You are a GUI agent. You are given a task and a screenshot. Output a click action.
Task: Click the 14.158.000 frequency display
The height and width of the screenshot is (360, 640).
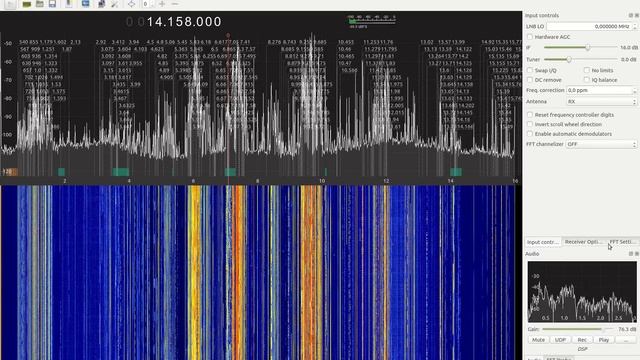tap(174, 22)
